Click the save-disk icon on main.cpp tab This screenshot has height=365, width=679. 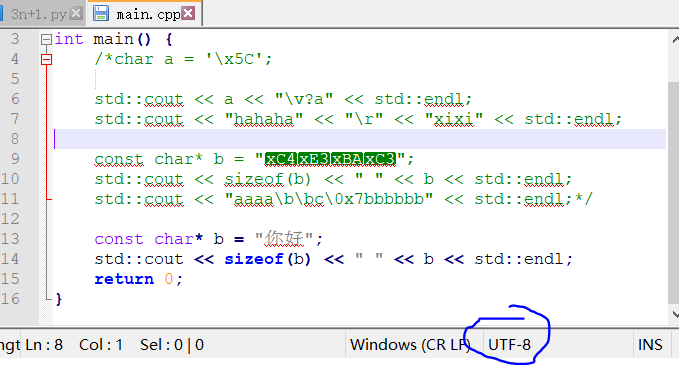click(101, 13)
